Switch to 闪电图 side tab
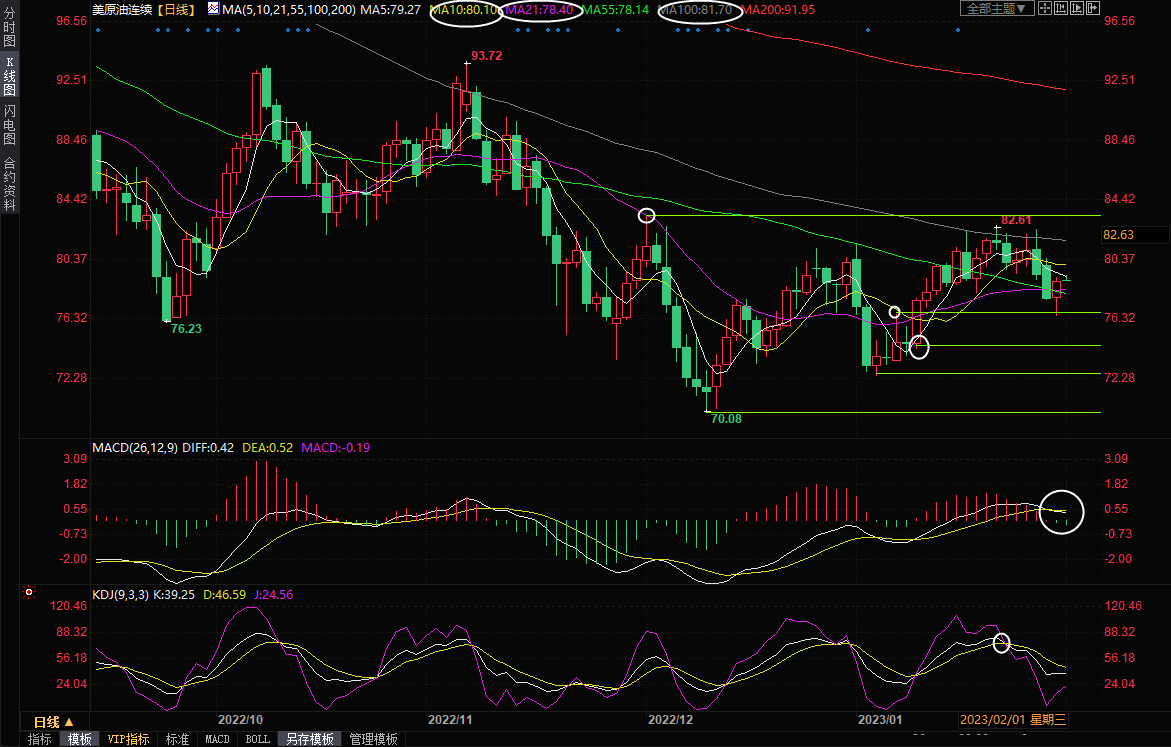Viewport: 1171px width, 747px height. tap(9, 124)
